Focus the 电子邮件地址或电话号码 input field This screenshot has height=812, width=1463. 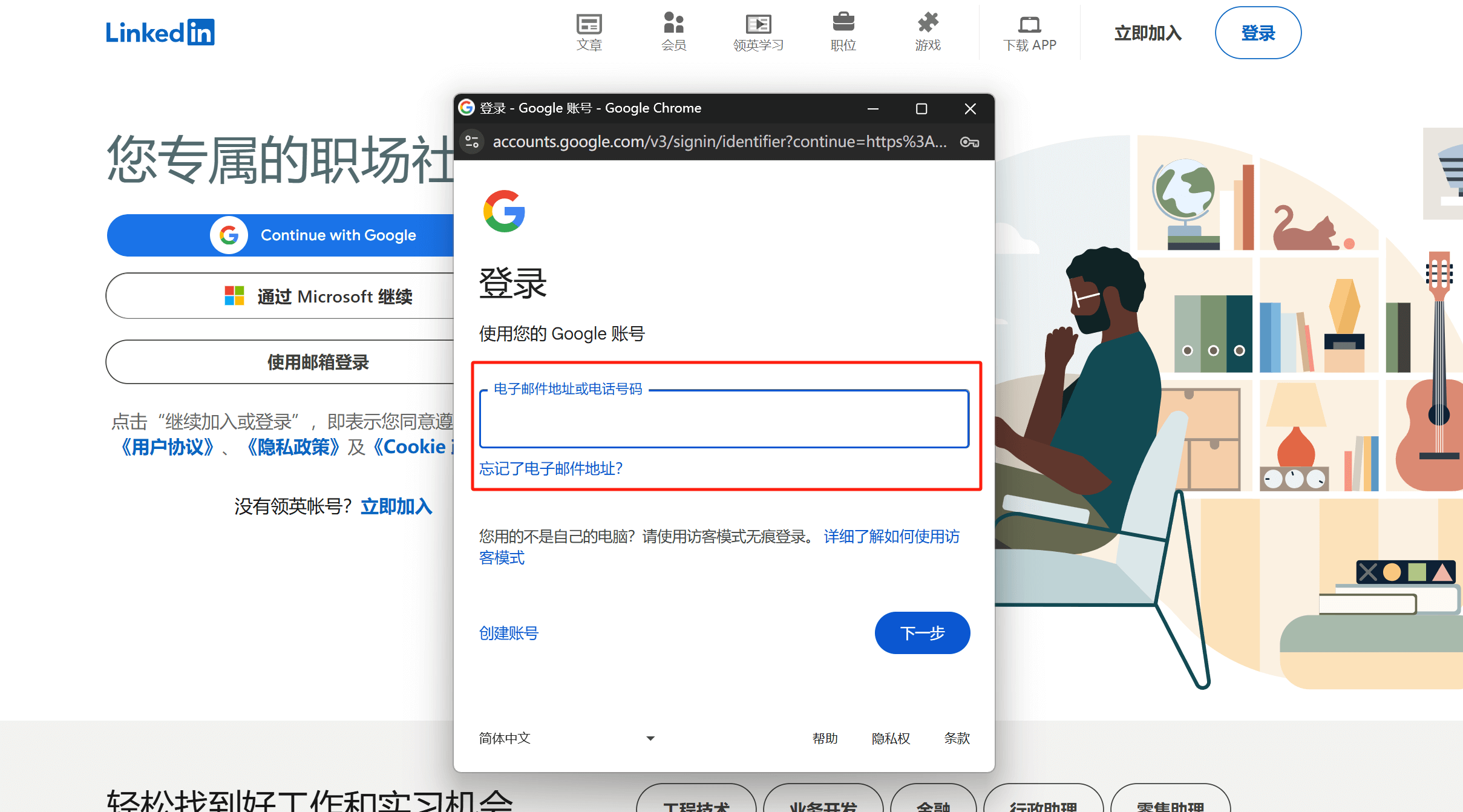coord(724,419)
